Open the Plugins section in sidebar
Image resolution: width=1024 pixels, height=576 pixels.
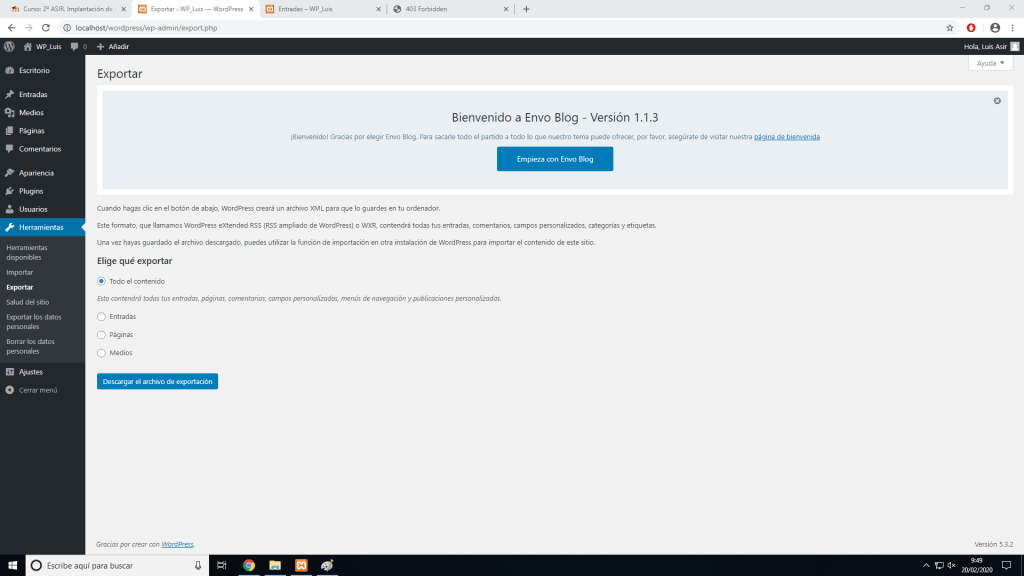[x=31, y=191]
